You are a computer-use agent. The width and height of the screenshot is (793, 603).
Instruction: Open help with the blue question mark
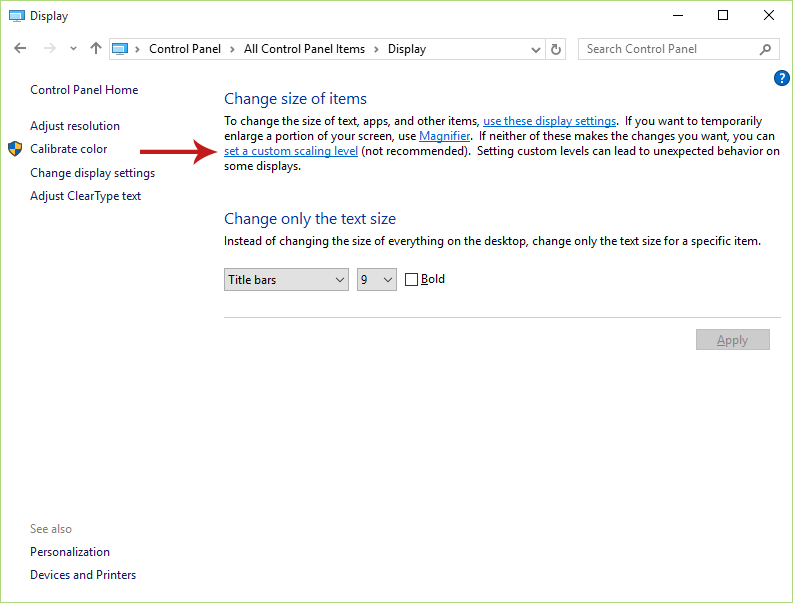pyautogui.click(x=782, y=78)
